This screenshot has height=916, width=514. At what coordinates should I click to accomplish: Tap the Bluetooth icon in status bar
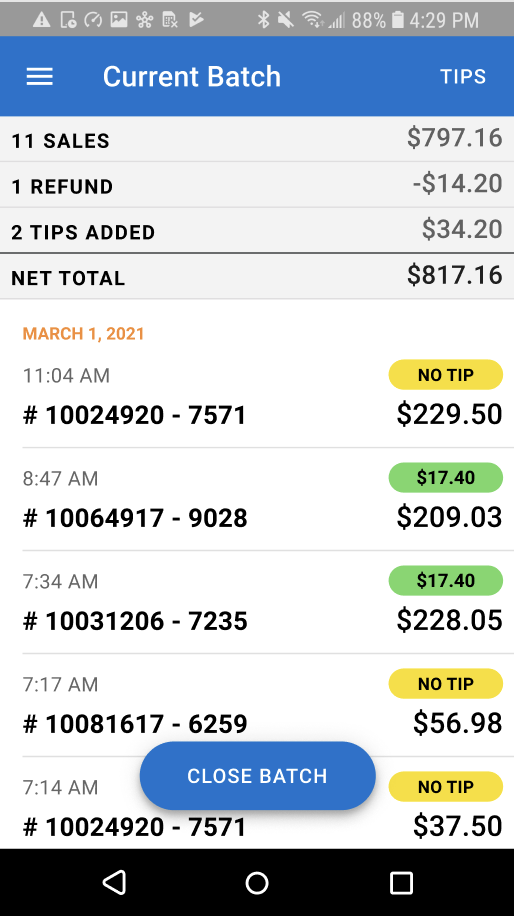[x=264, y=20]
